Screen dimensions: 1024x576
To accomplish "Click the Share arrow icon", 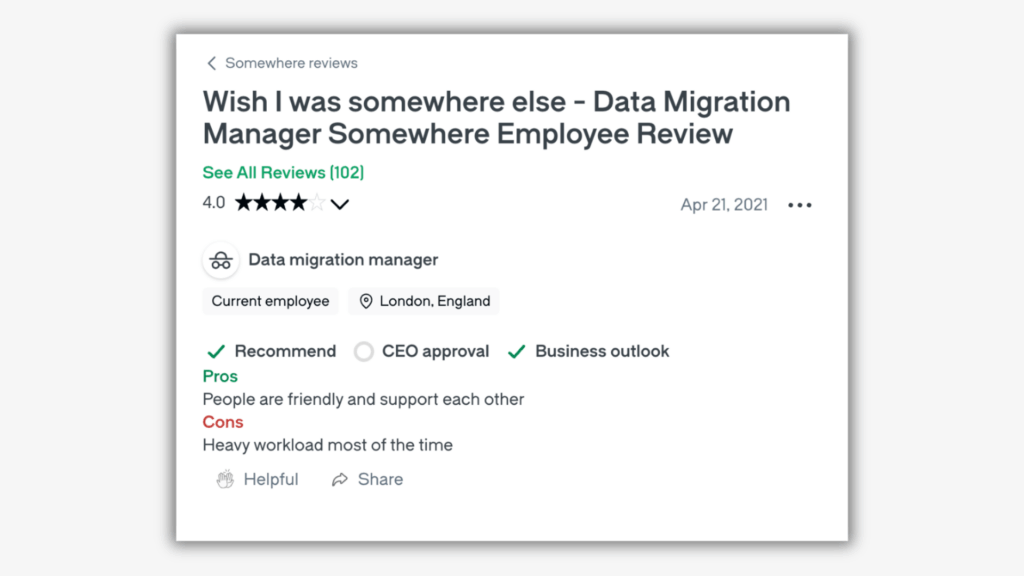I will click(341, 479).
